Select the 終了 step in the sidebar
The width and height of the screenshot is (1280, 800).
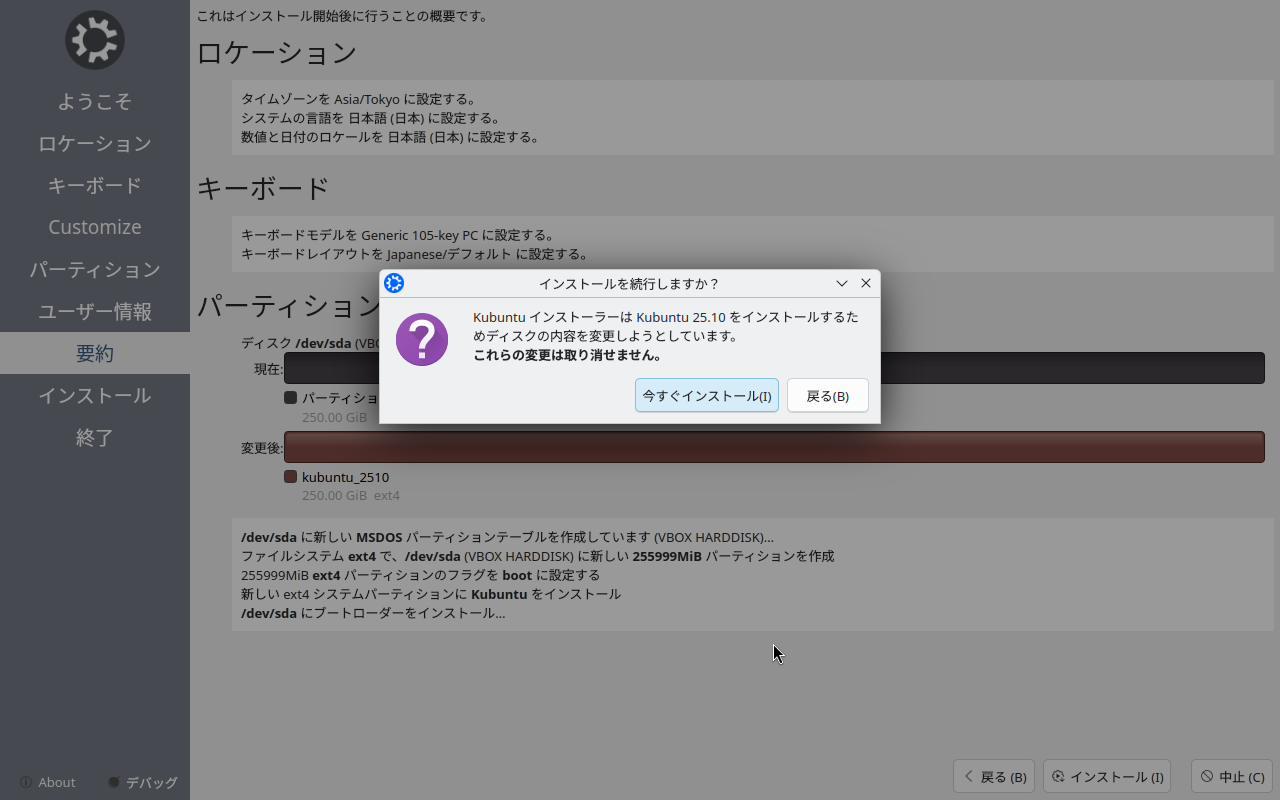[95, 437]
